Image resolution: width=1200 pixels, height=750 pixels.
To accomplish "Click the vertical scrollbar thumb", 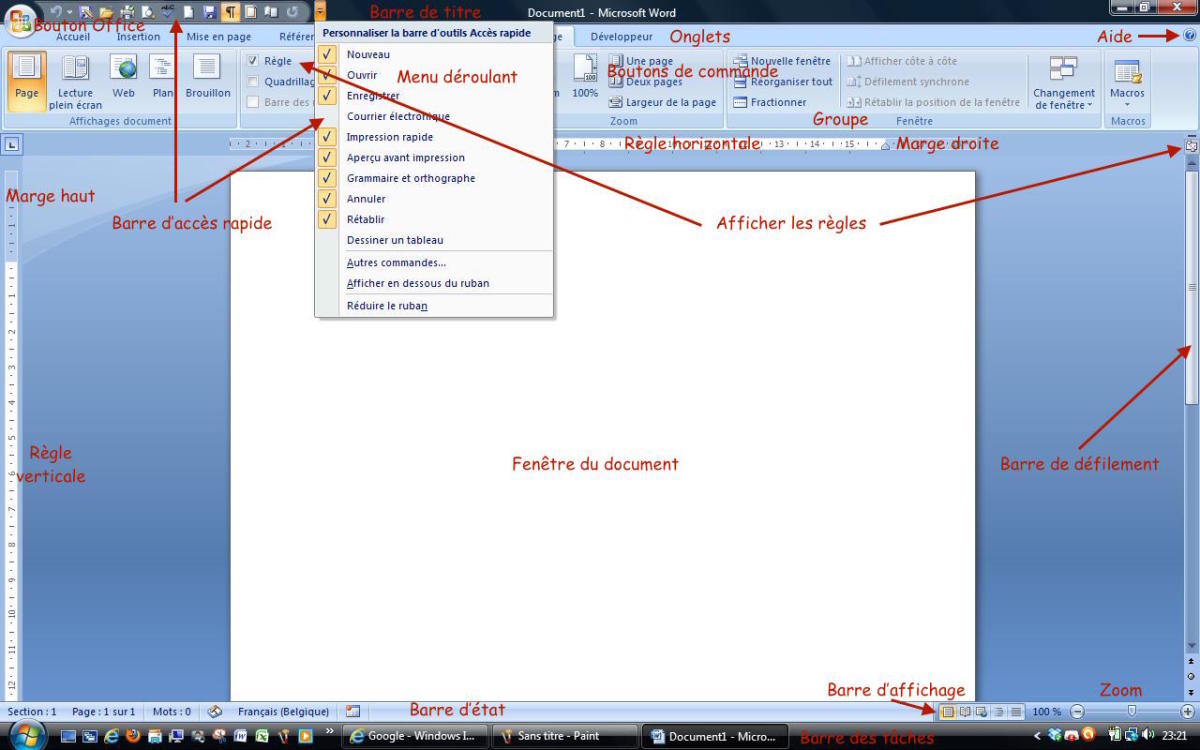I will point(1191,287).
